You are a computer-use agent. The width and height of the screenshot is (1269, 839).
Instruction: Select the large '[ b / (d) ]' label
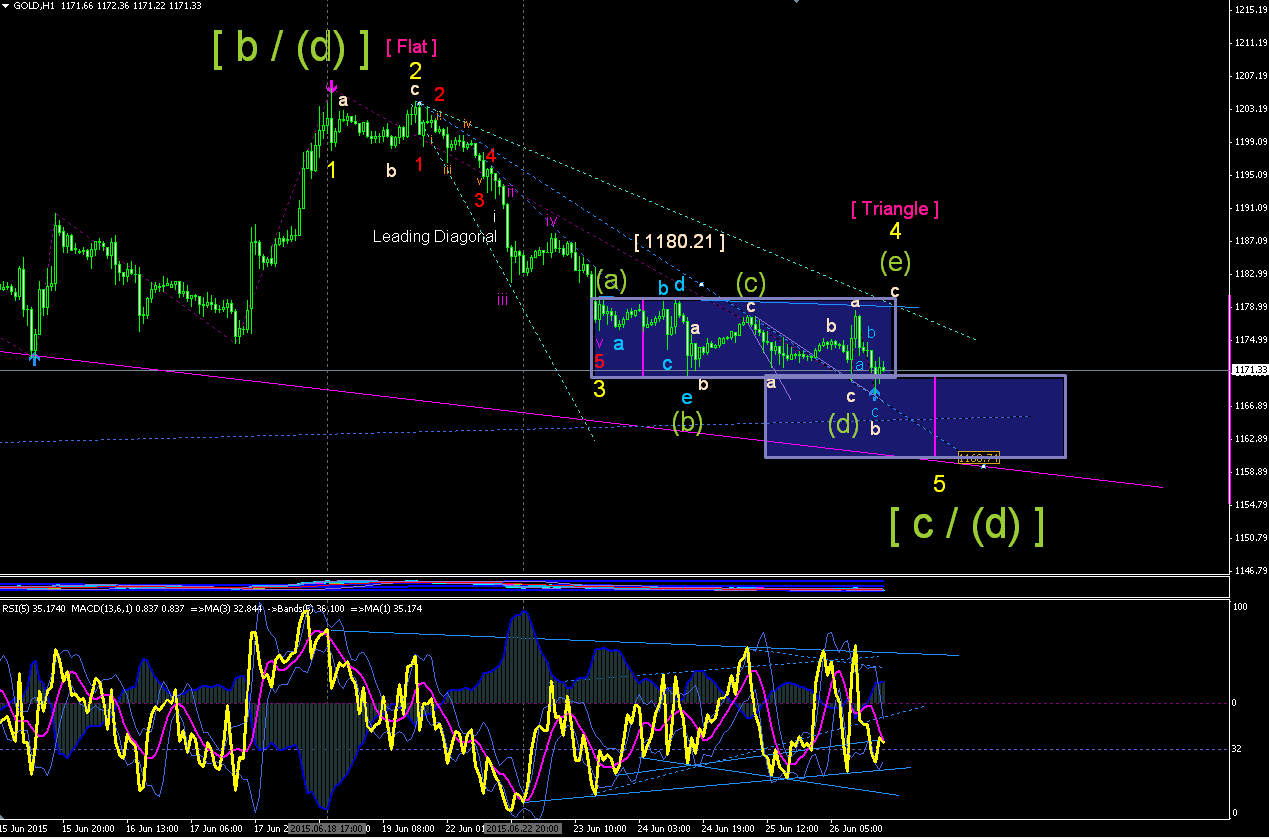(x=292, y=47)
